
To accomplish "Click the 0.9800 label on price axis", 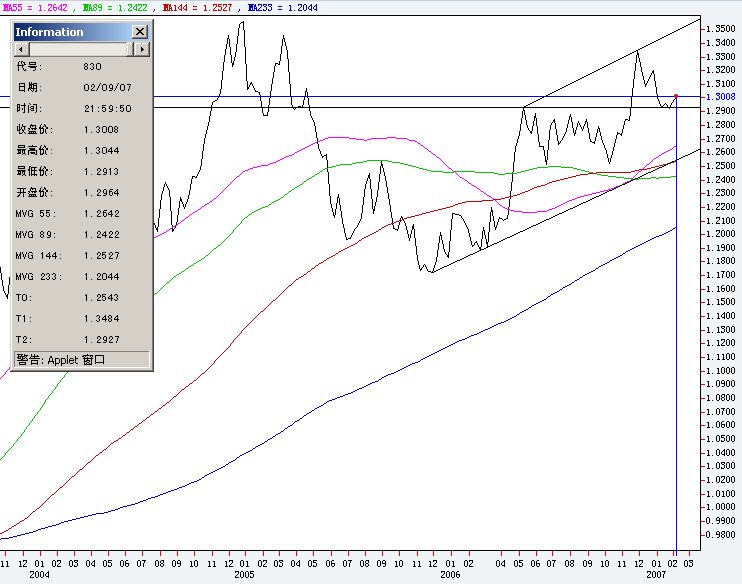I will 721,535.
